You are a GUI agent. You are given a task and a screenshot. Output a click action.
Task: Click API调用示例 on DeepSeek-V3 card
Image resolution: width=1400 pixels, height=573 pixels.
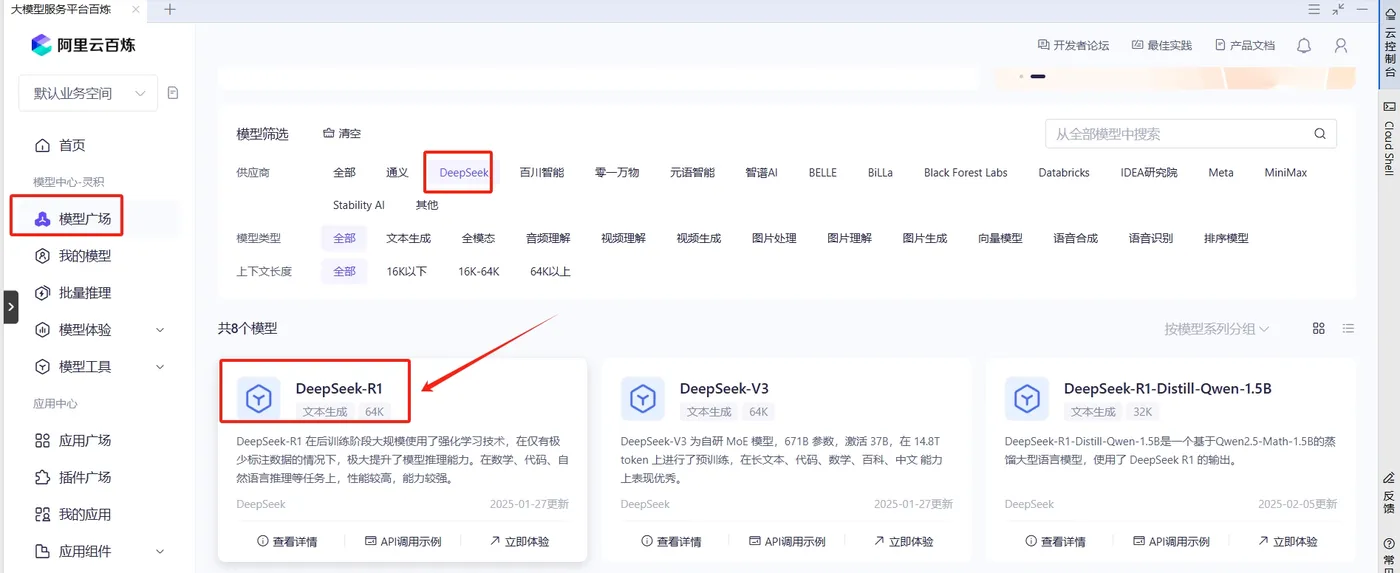[787, 541]
